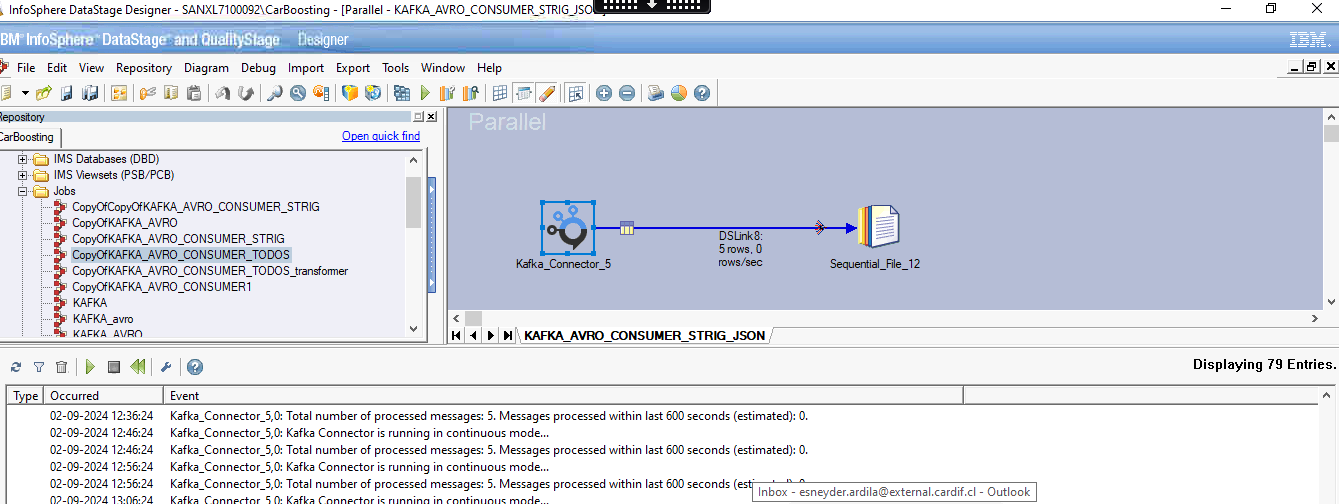Click the last-tab navigation arrow
1339x504 pixels.
[x=508, y=336]
